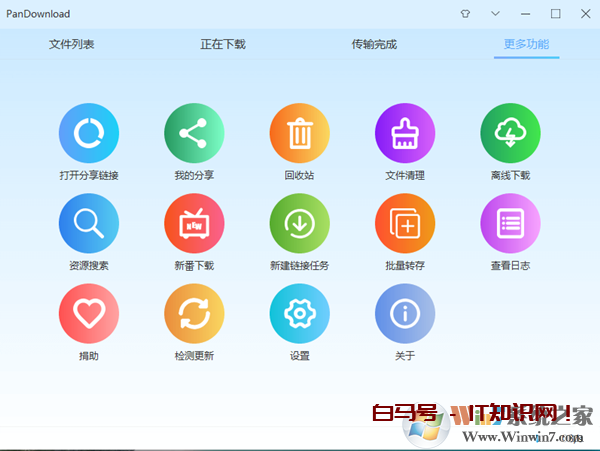The image size is (600, 451).
Task: View logs via 查看日志 icon
Action: [x=510, y=223]
